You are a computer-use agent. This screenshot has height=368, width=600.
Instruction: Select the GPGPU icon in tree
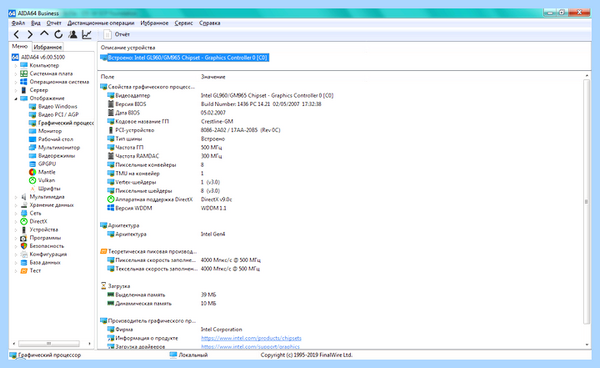33,164
